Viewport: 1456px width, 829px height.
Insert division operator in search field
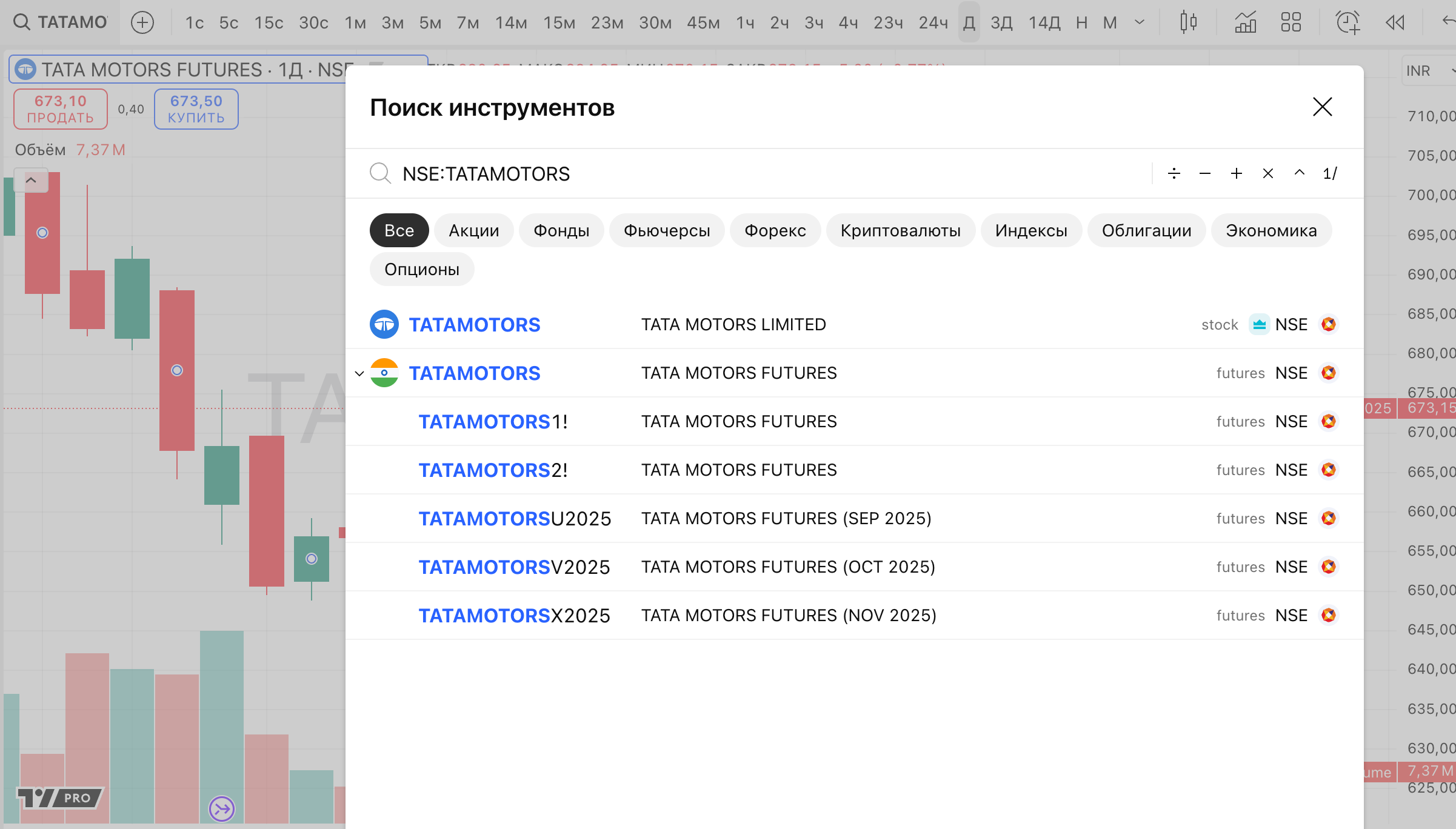[1174, 174]
